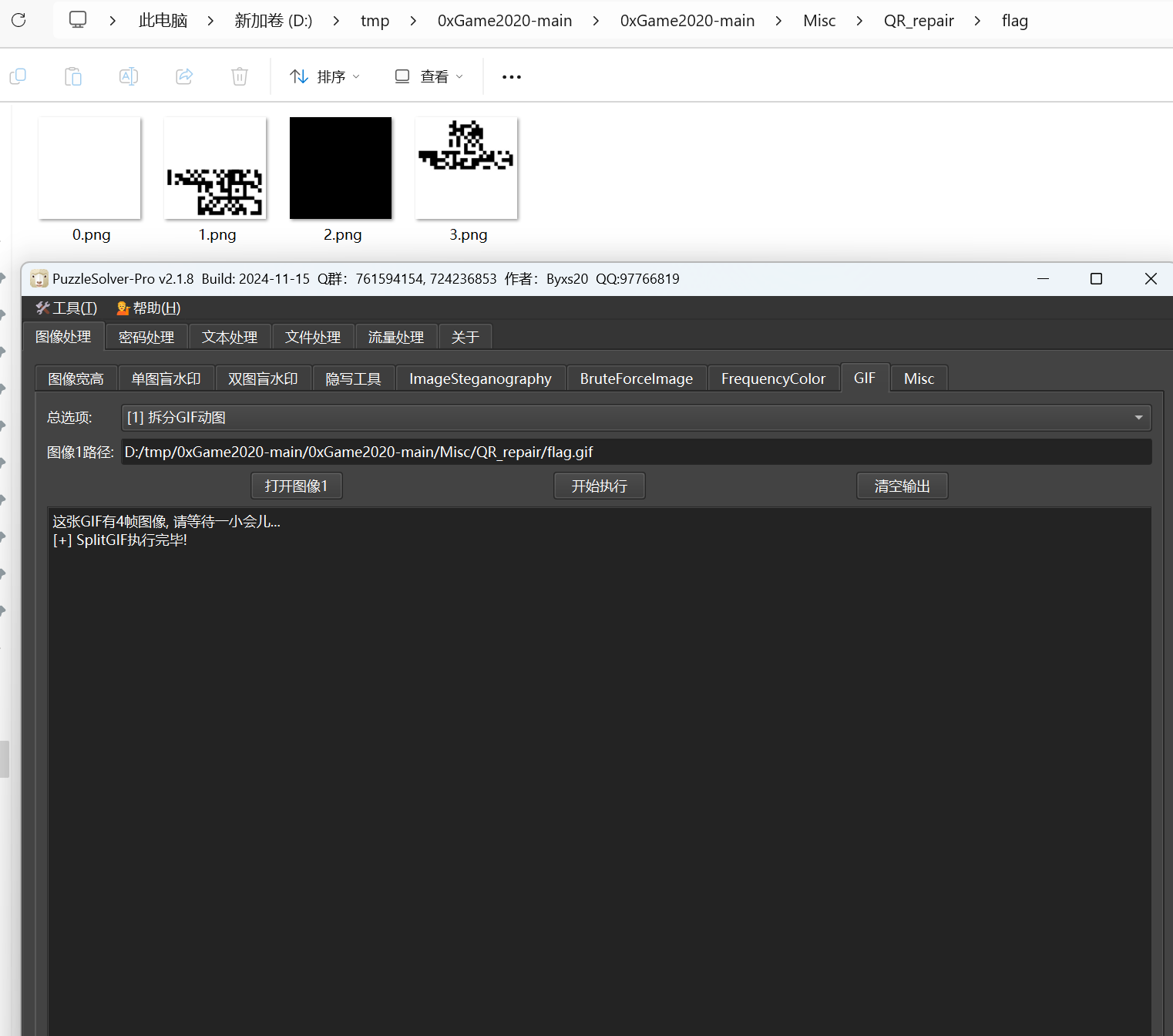Click the paste icon in Explorer toolbar
This screenshot has height=1036, width=1173.
pos(73,76)
